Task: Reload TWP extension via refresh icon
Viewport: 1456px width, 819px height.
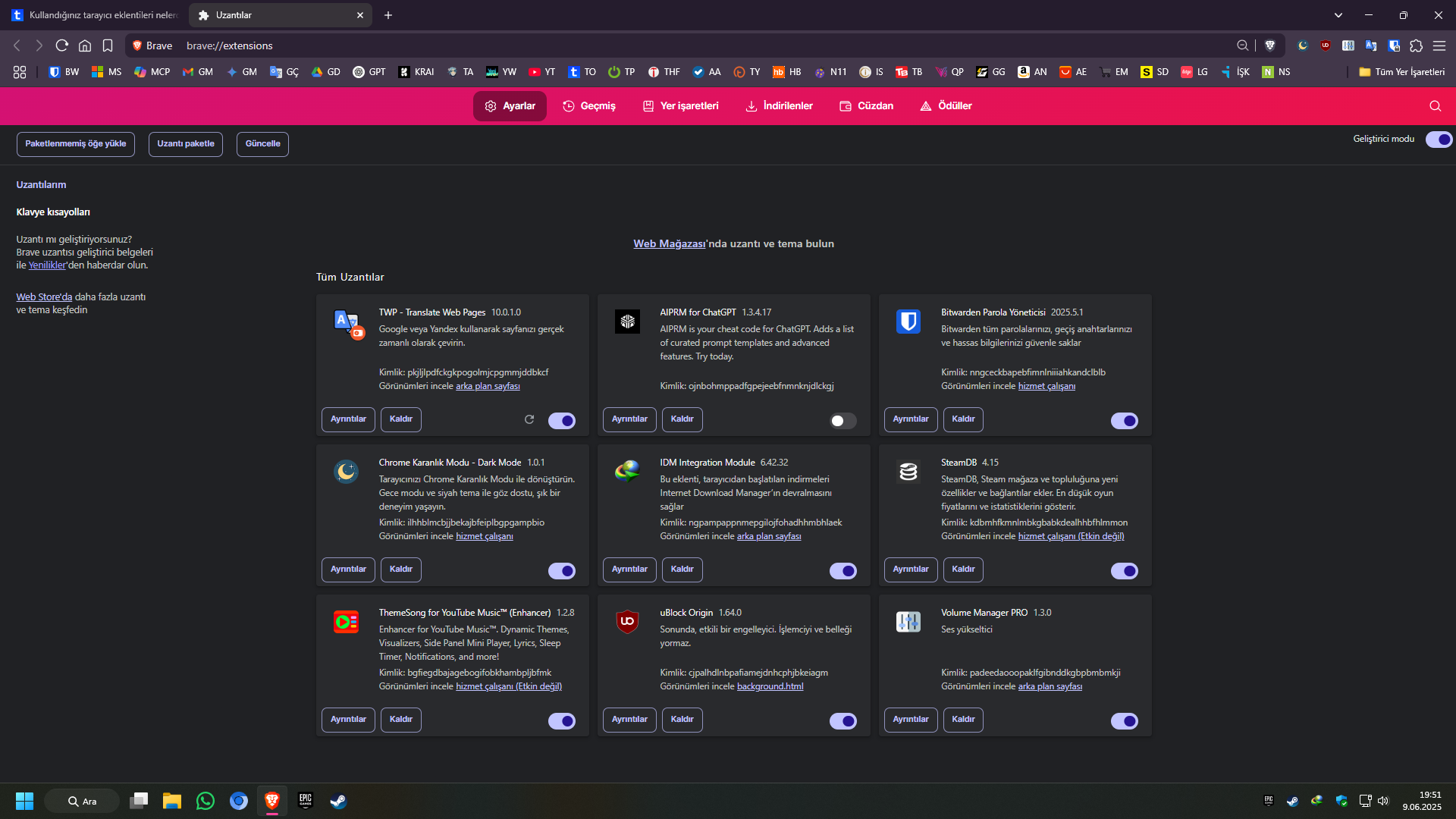Action: (529, 419)
